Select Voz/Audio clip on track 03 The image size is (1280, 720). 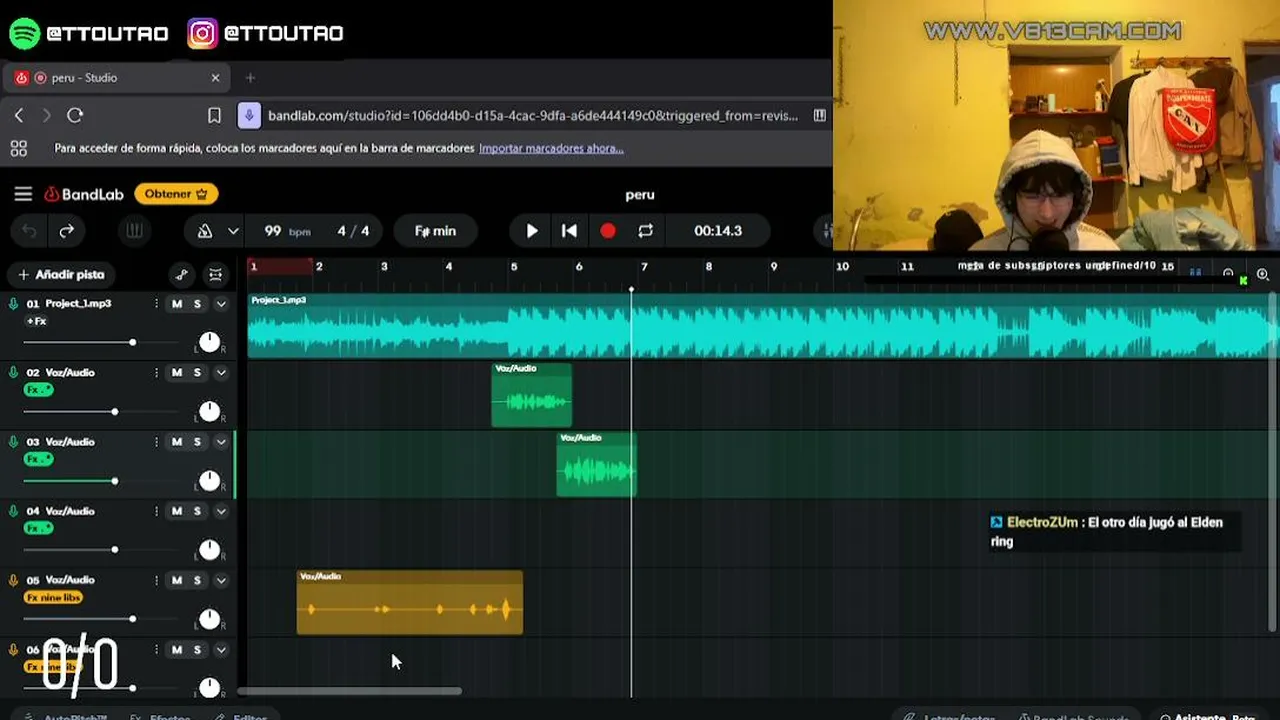(596, 465)
